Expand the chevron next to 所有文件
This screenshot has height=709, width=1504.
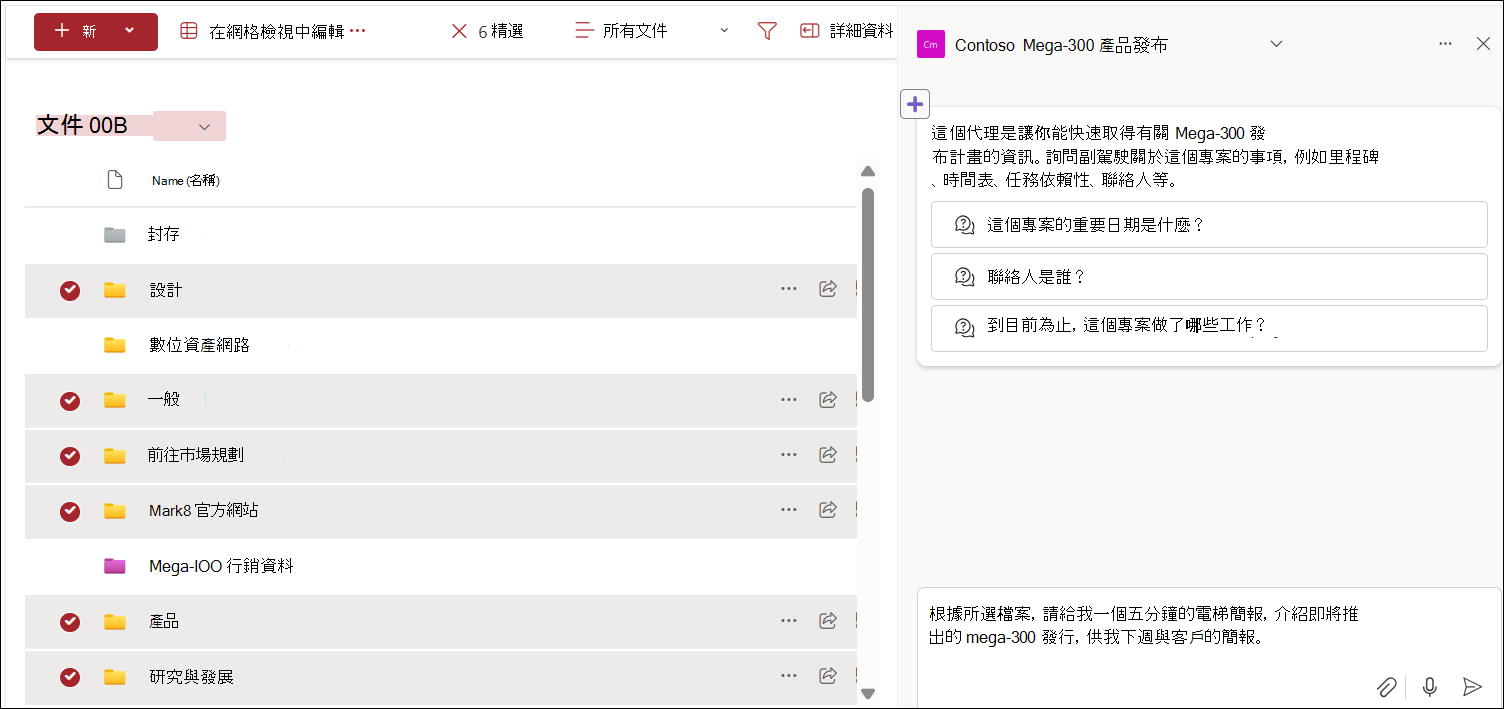(x=724, y=31)
